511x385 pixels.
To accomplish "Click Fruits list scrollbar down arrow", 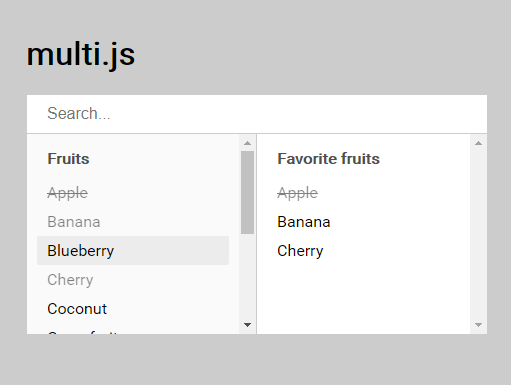I will 247,325.
